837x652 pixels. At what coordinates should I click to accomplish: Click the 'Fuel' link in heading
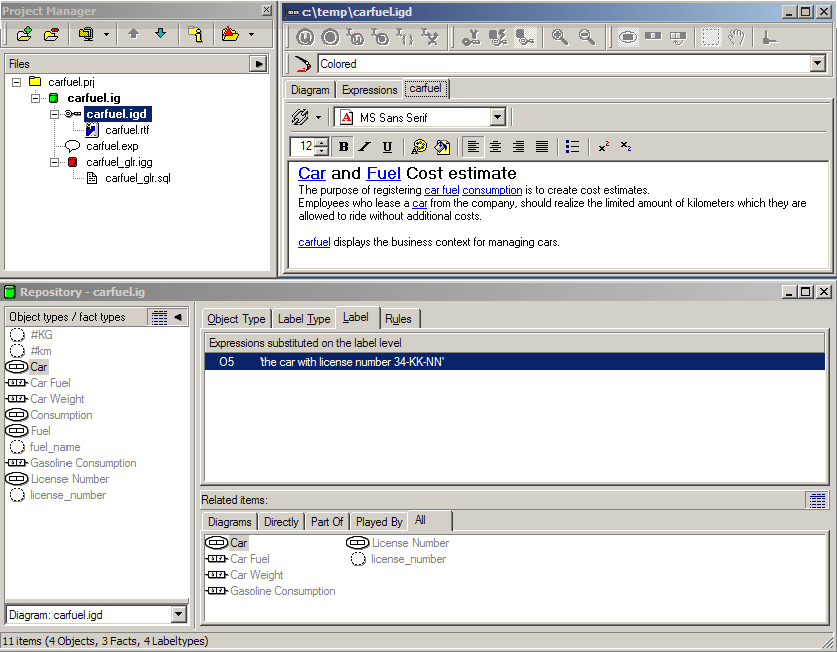[383, 174]
